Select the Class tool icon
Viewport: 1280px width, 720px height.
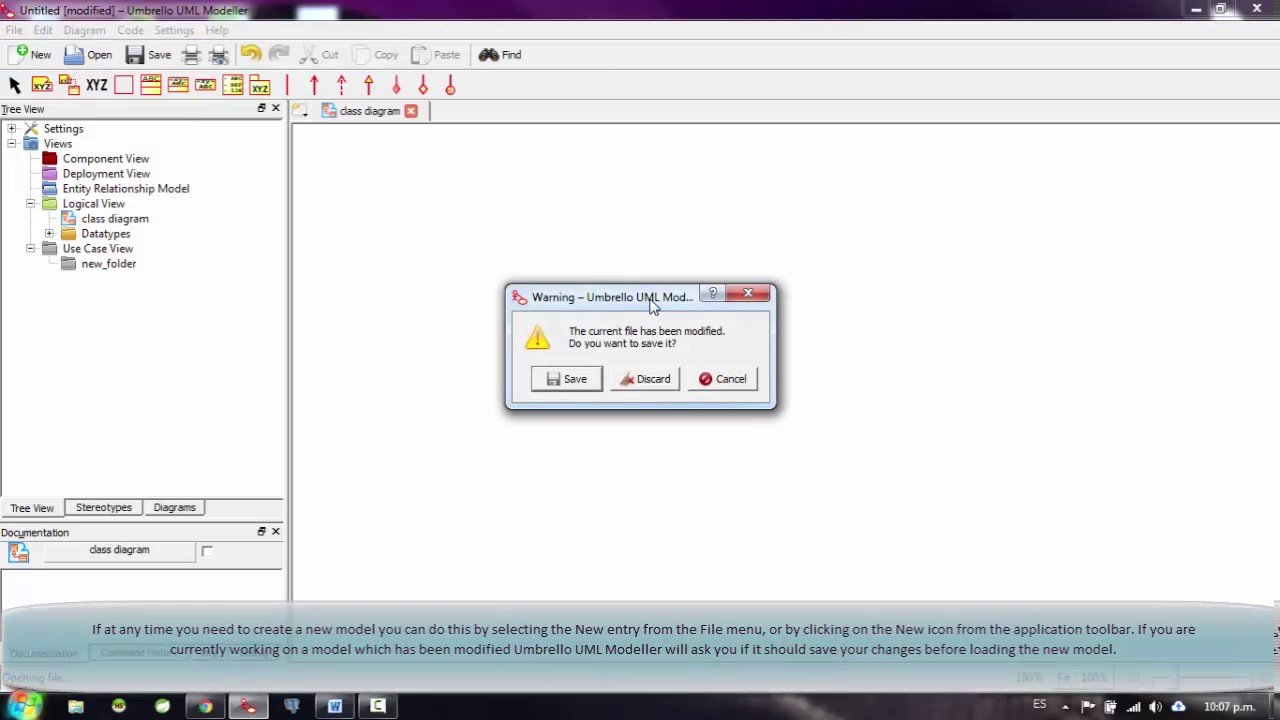click(x=151, y=85)
